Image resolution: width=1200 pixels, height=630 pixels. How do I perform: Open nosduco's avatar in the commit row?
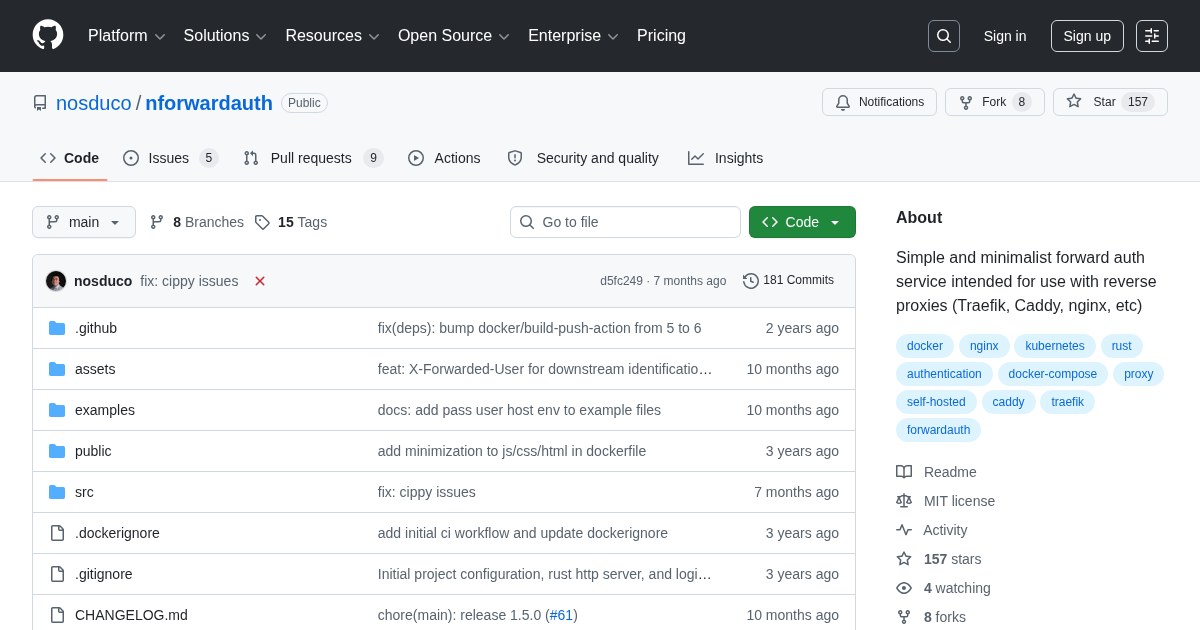point(56,281)
